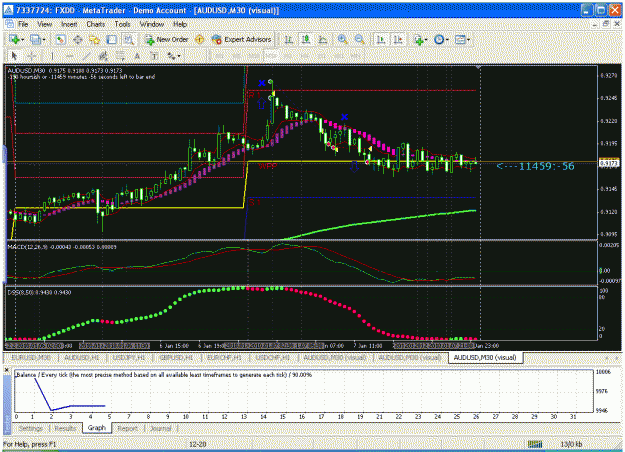Click the 0.9173 current price label
625x452 pixels.
[x=609, y=163]
